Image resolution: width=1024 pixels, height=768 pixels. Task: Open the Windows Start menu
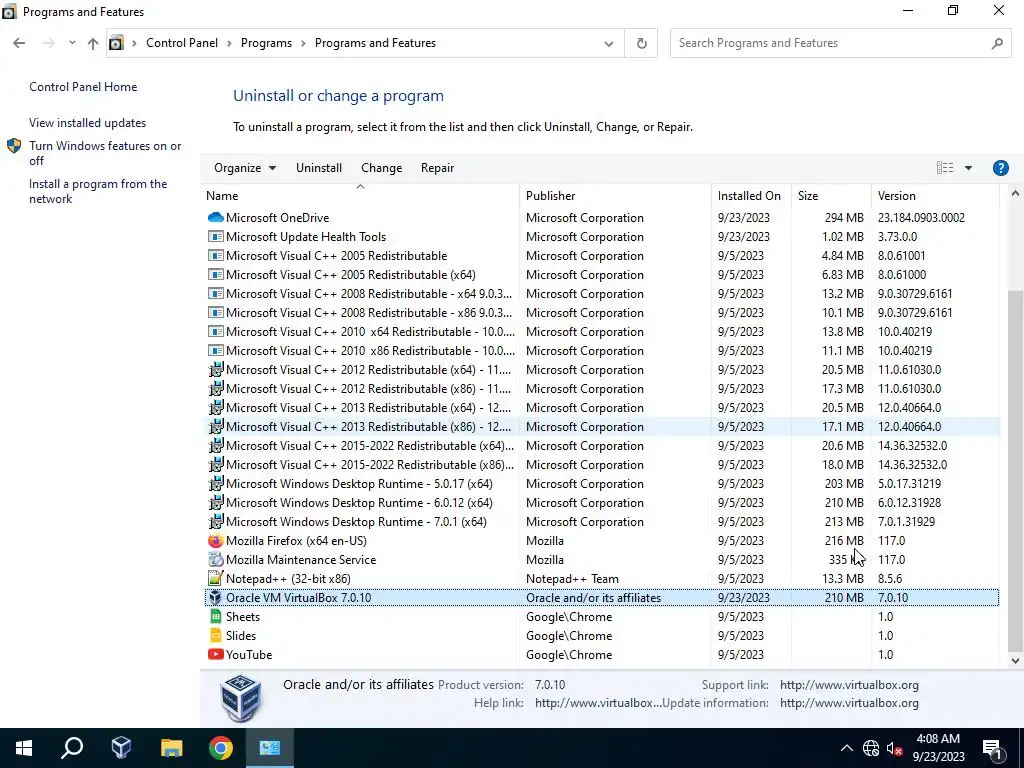click(24, 748)
